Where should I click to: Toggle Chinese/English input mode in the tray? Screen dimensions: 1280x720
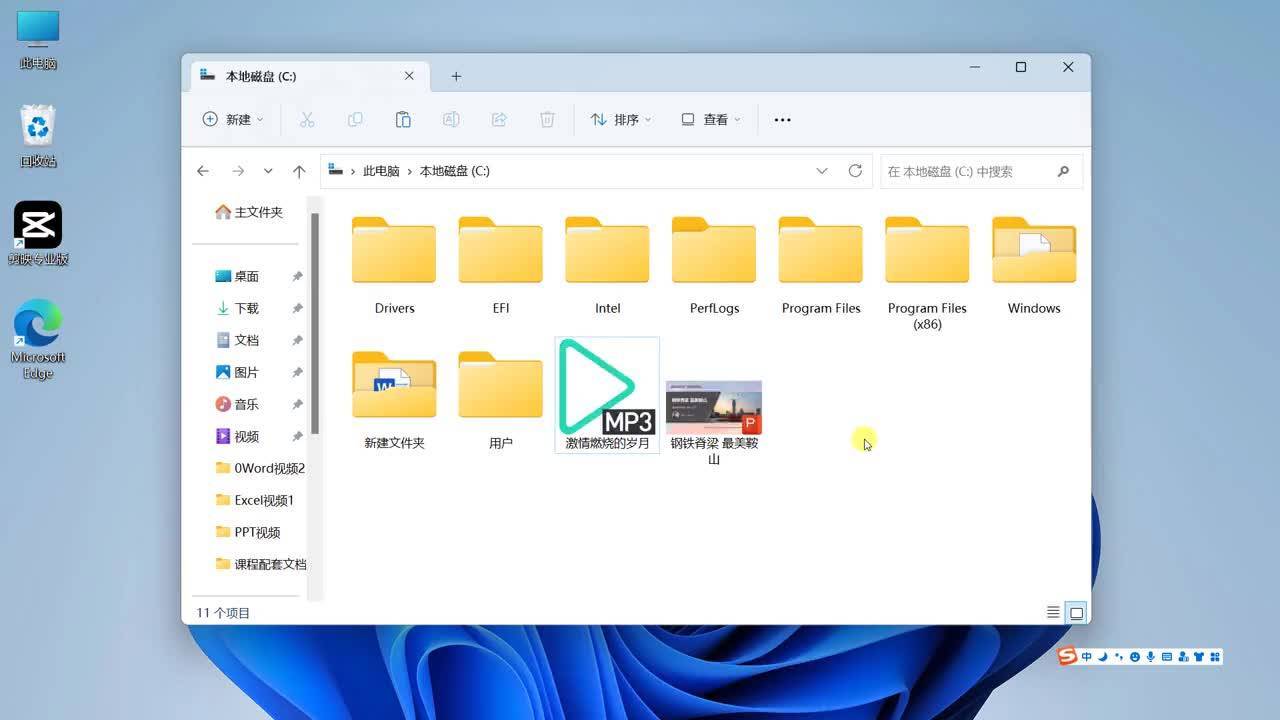click(x=1084, y=657)
